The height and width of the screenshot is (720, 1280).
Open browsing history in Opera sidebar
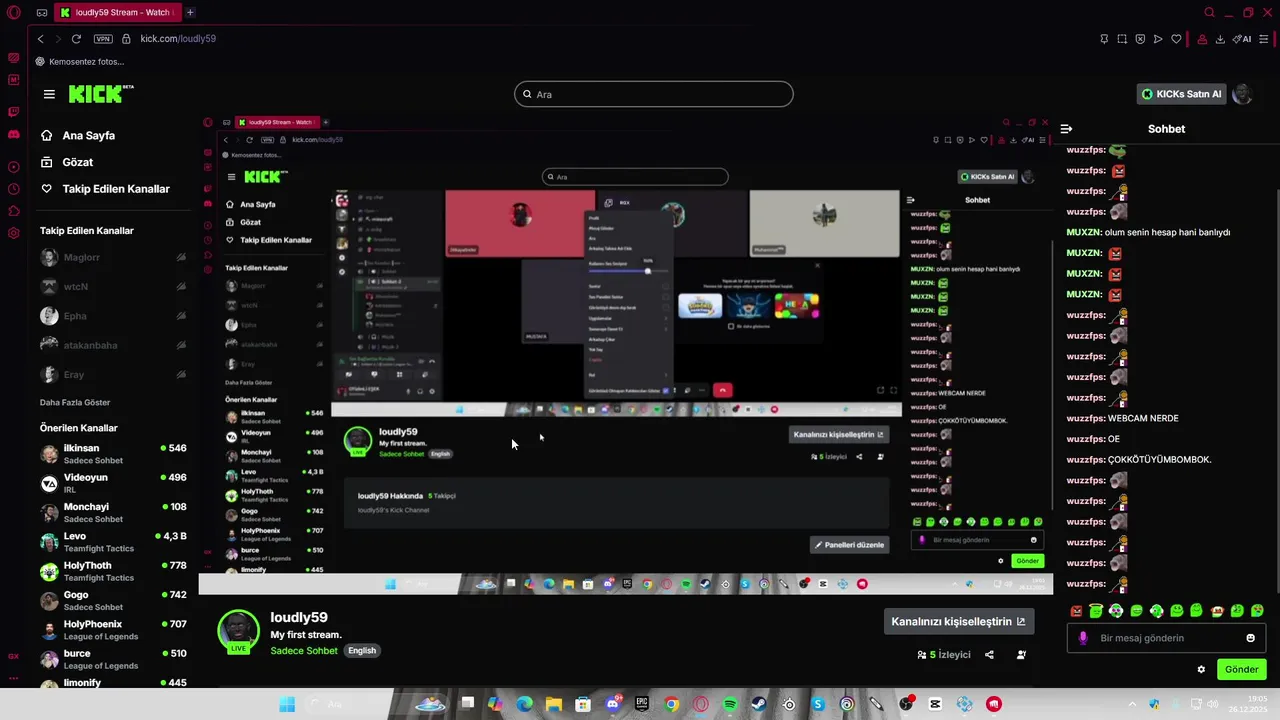click(x=14, y=189)
